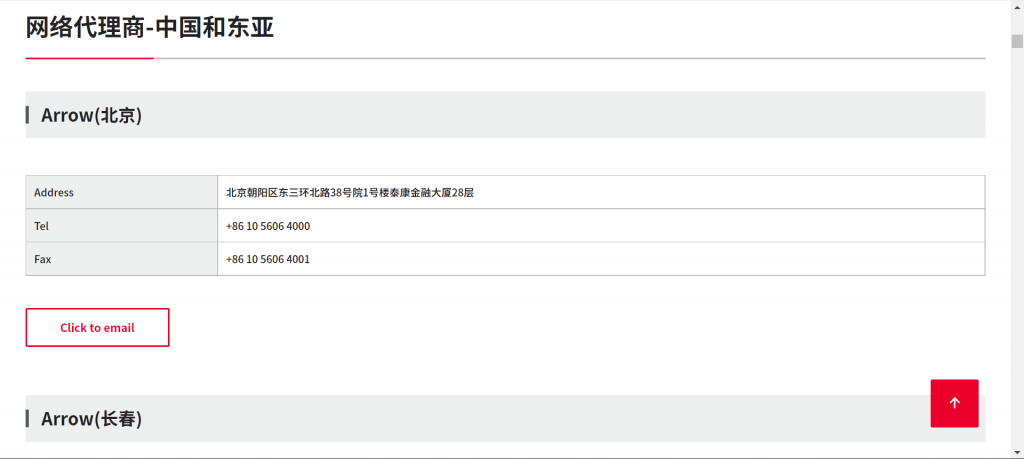Click the empty scrollbar track below the thumb

point(1017,250)
